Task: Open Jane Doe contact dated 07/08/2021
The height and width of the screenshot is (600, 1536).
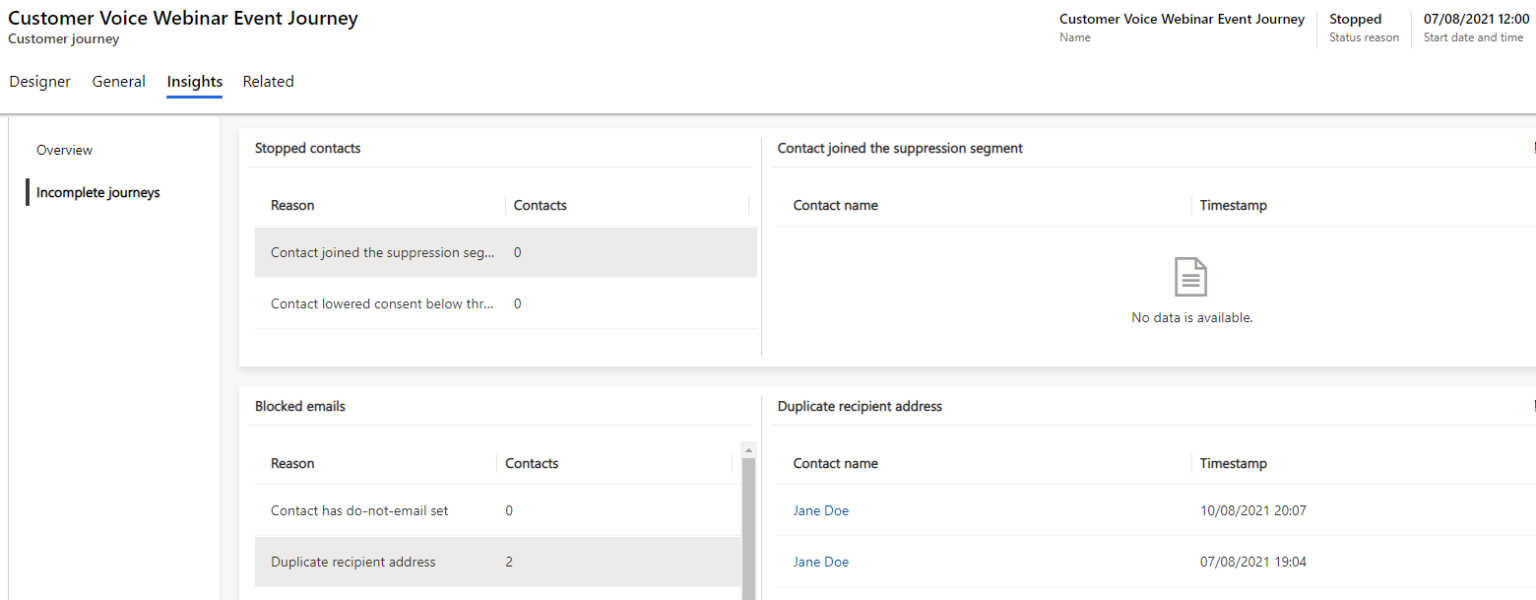Action: coord(821,562)
